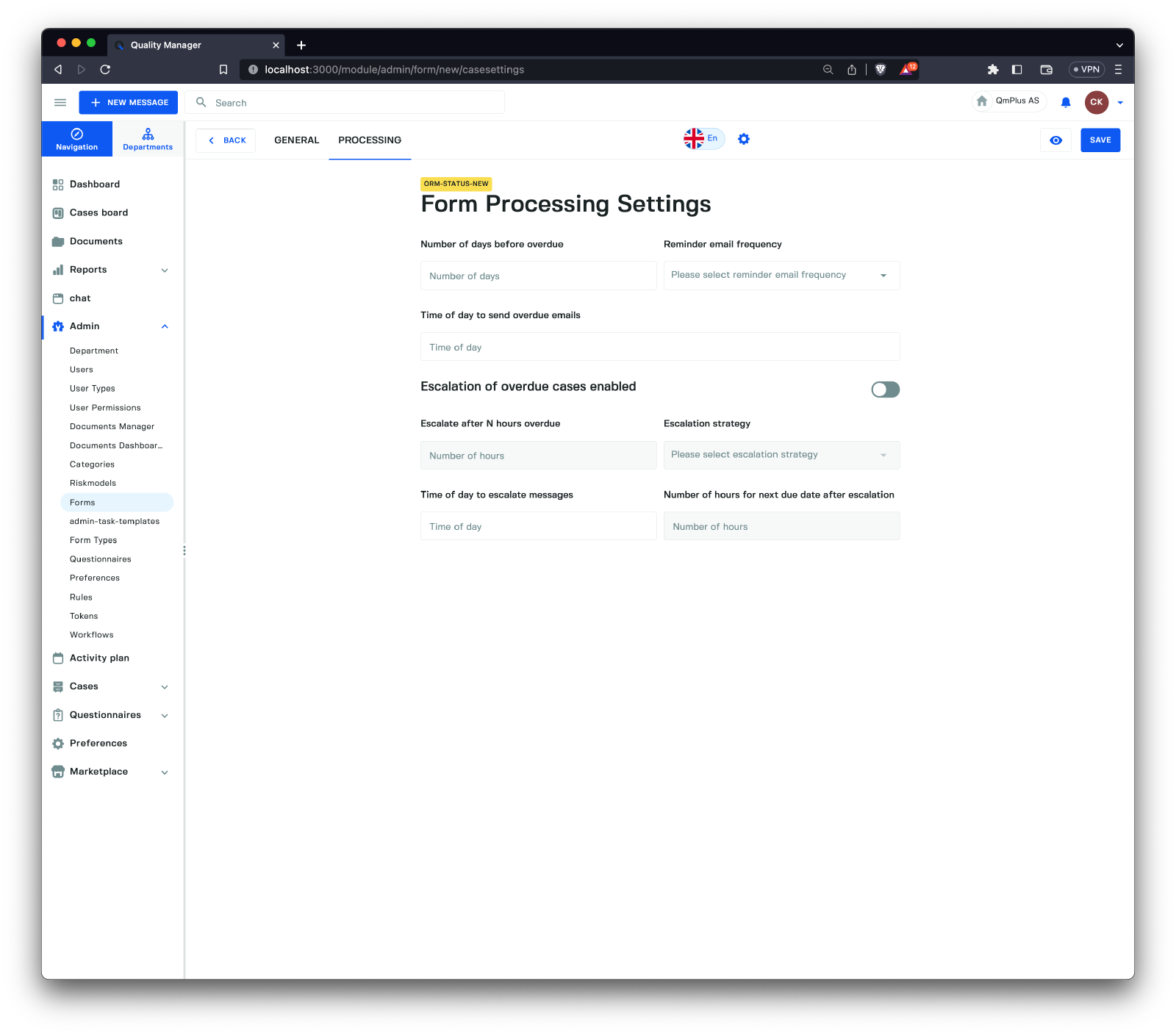Enable escalation of overdue cases toggle
The height and width of the screenshot is (1034, 1176).
pyautogui.click(x=885, y=389)
